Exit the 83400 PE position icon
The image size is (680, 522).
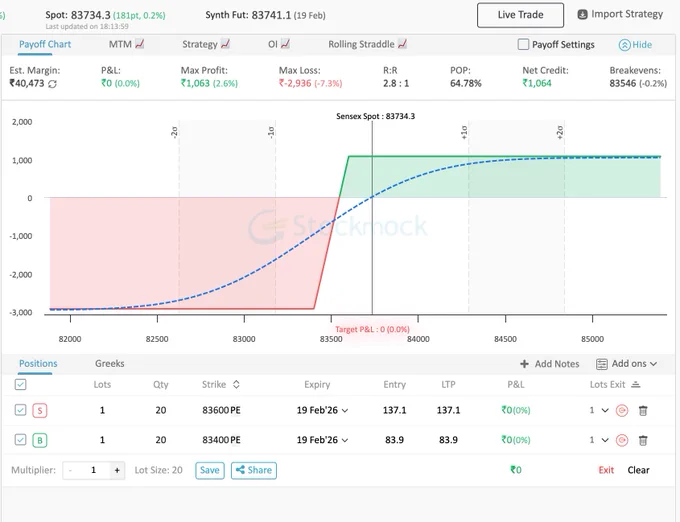click(622, 440)
